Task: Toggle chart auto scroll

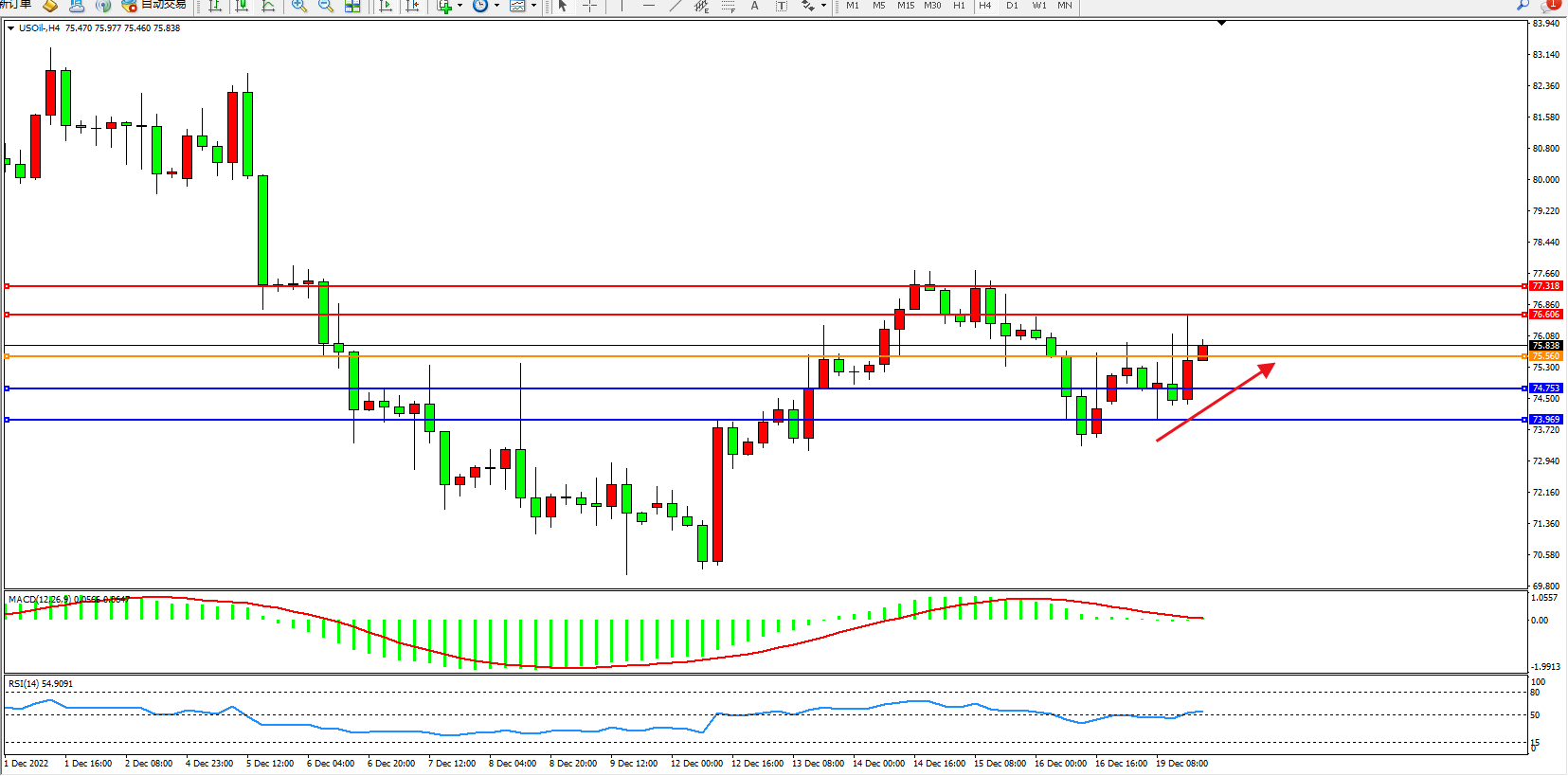Action: (386, 6)
